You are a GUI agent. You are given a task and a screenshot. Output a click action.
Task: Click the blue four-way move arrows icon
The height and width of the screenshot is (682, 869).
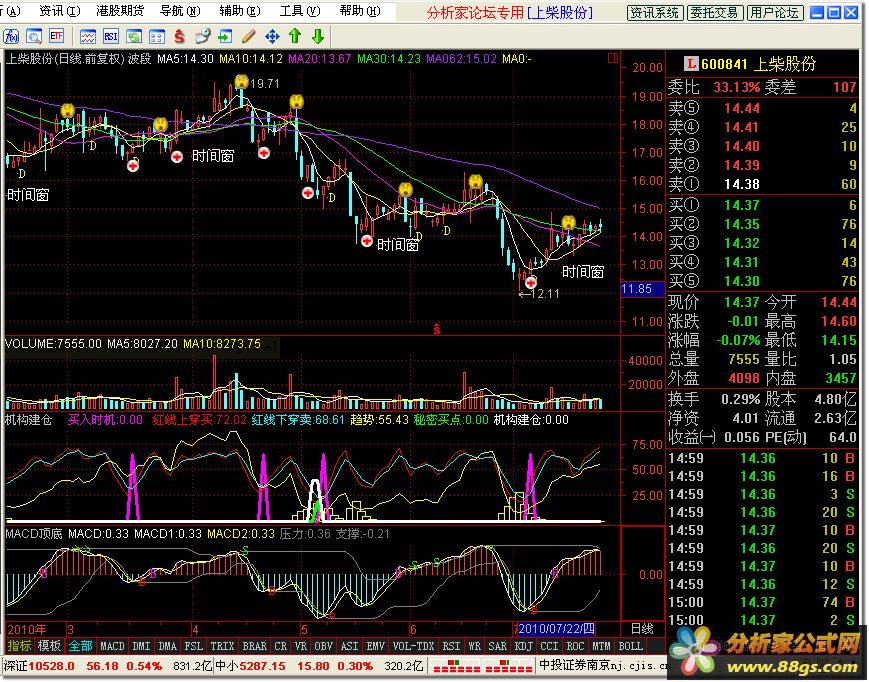tap(272, 37)
